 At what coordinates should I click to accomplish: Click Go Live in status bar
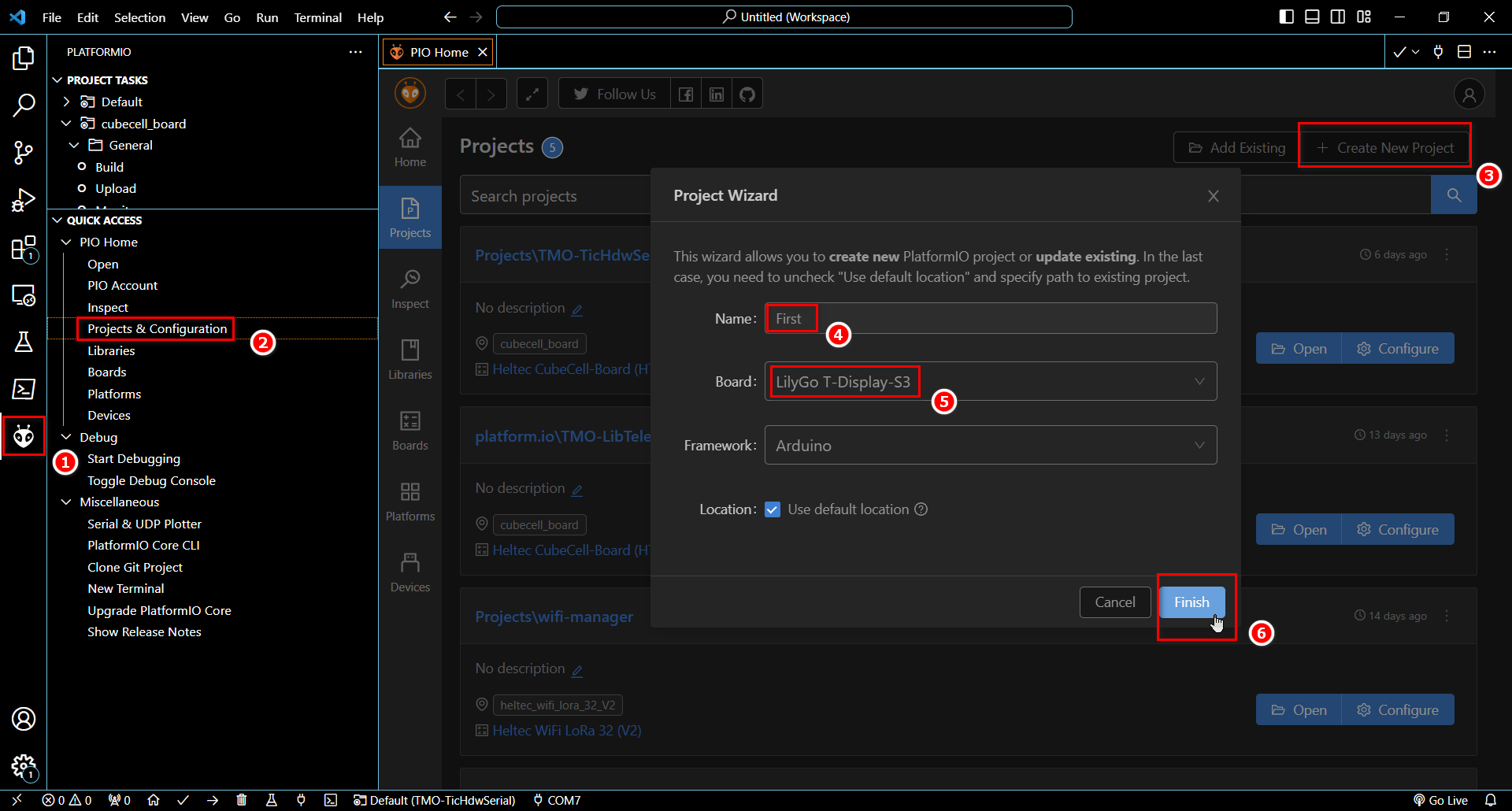tap(1440, 800)
